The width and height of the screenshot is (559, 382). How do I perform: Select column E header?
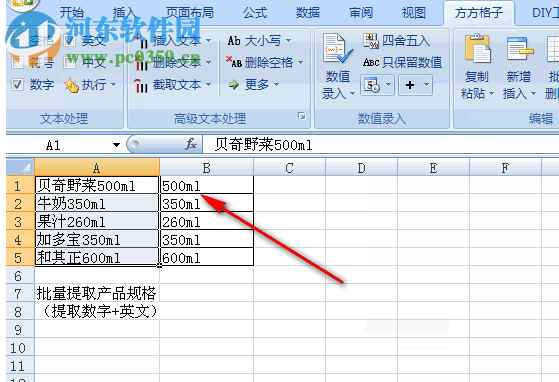(434, 167)
